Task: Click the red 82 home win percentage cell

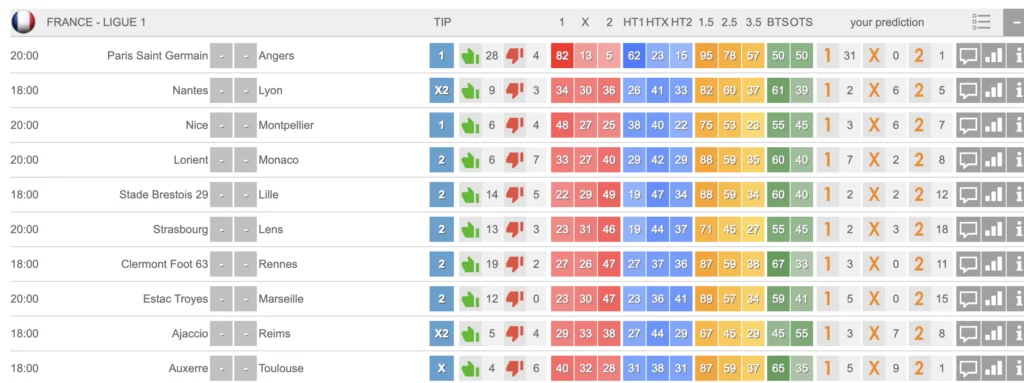Action: coord(562,56)
